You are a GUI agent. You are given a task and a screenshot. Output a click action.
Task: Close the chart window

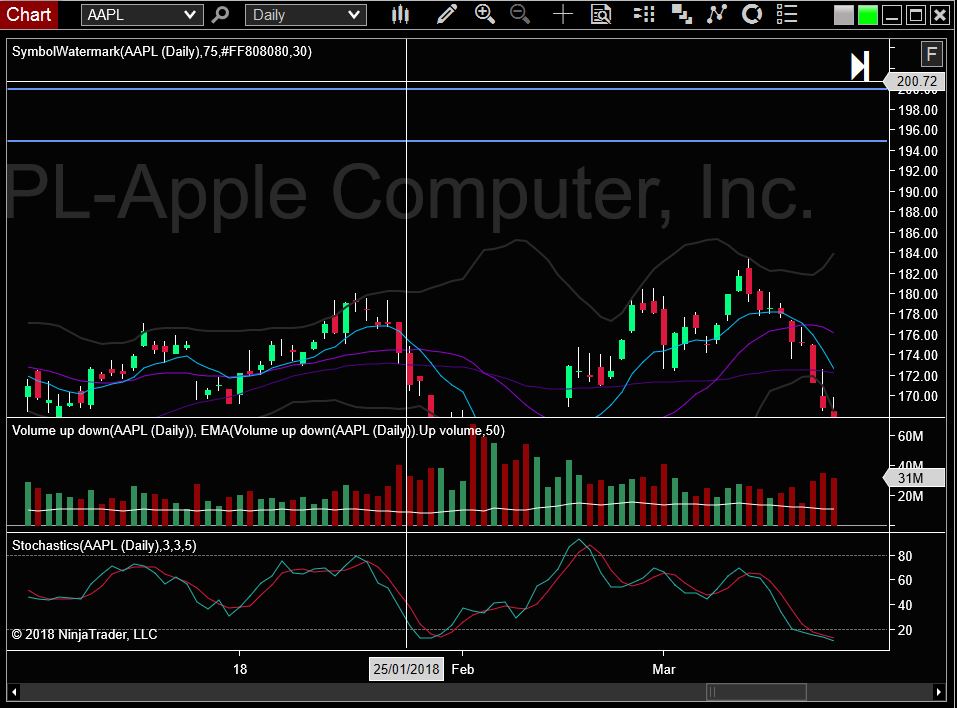(940, 15)
